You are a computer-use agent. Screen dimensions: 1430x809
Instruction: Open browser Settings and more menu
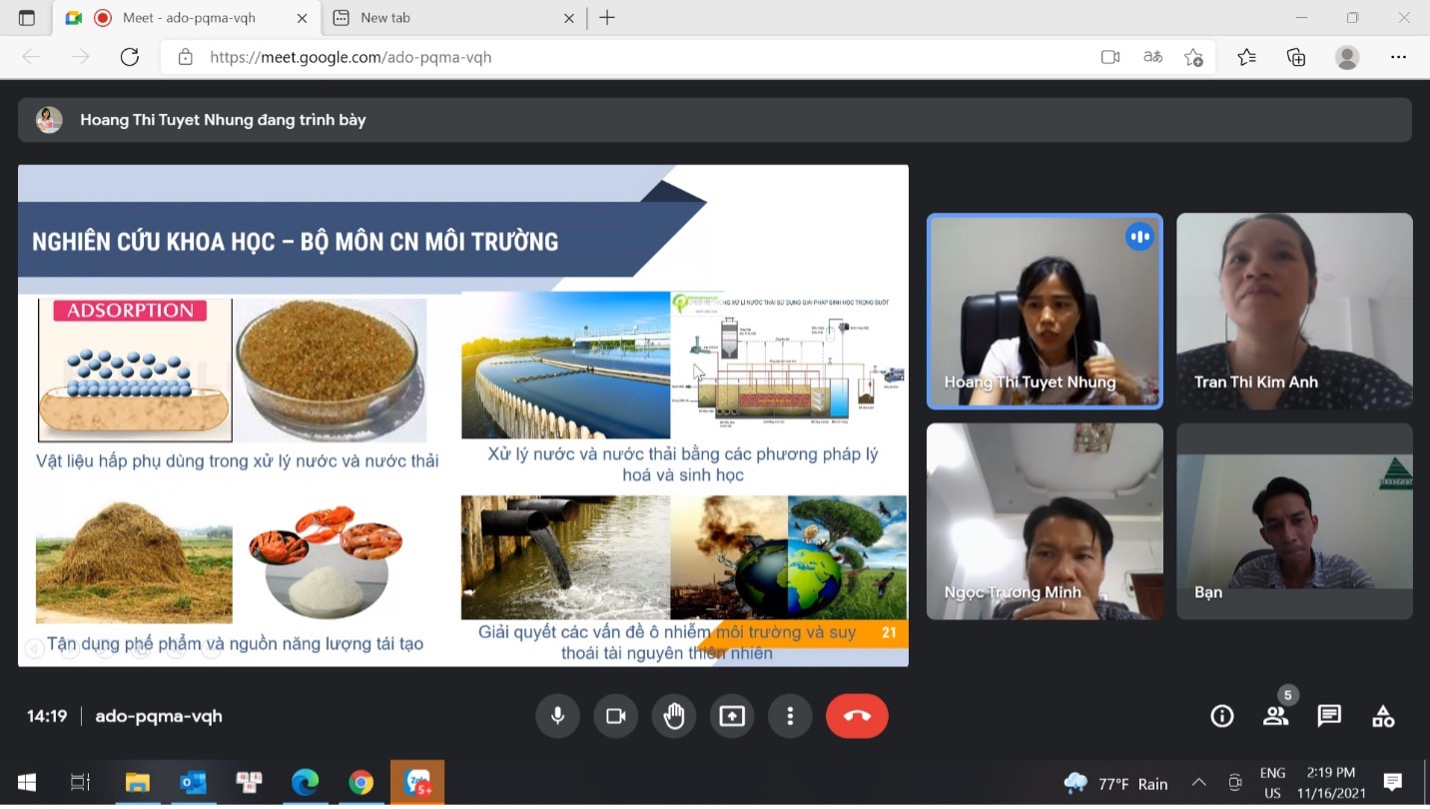1398,57
